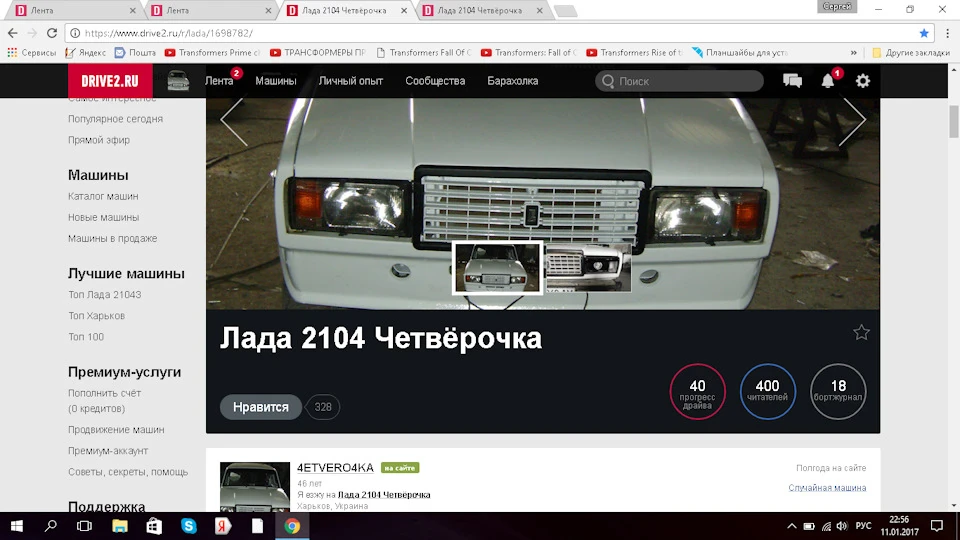Select the headlight close-up thumbnail

588,268
